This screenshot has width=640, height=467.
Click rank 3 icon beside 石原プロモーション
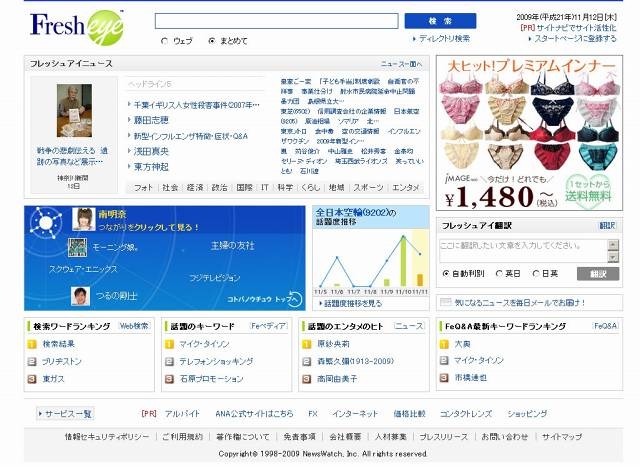click(169, 379)
